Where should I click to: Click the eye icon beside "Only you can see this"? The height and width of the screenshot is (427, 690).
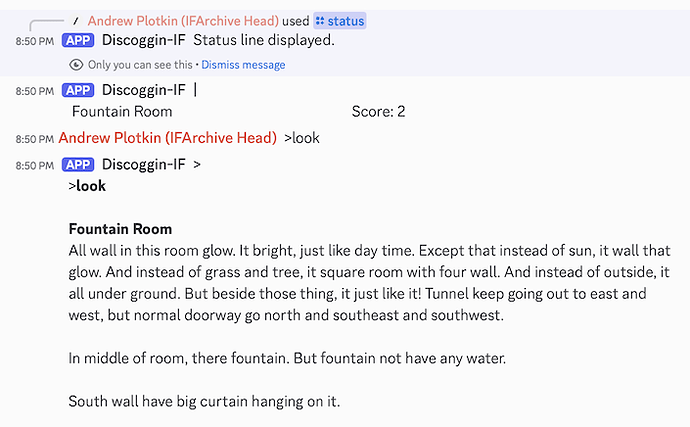(76, 65)
